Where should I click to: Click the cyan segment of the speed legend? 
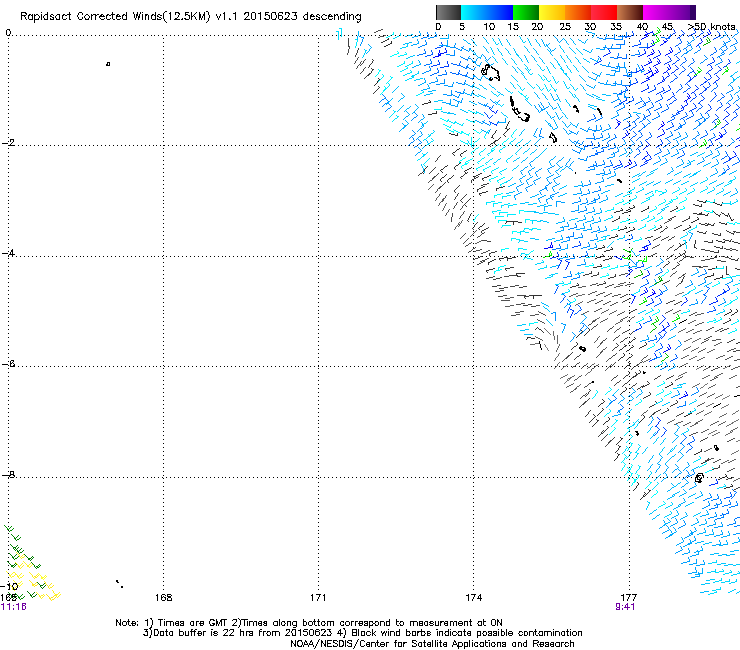coord(474,12)
